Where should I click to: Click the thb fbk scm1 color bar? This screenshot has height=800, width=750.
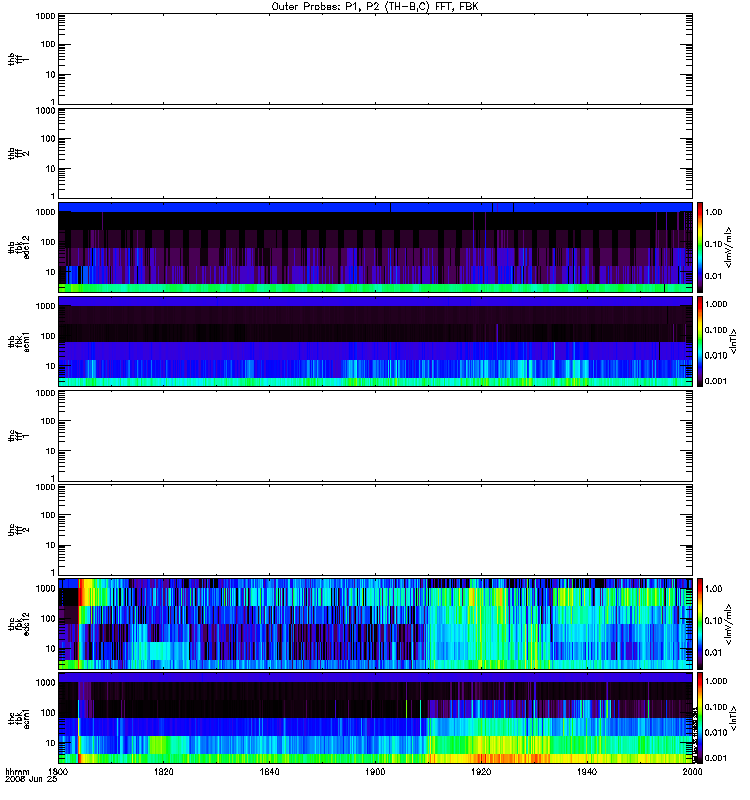pyautogui.click(x=700, y=341)
